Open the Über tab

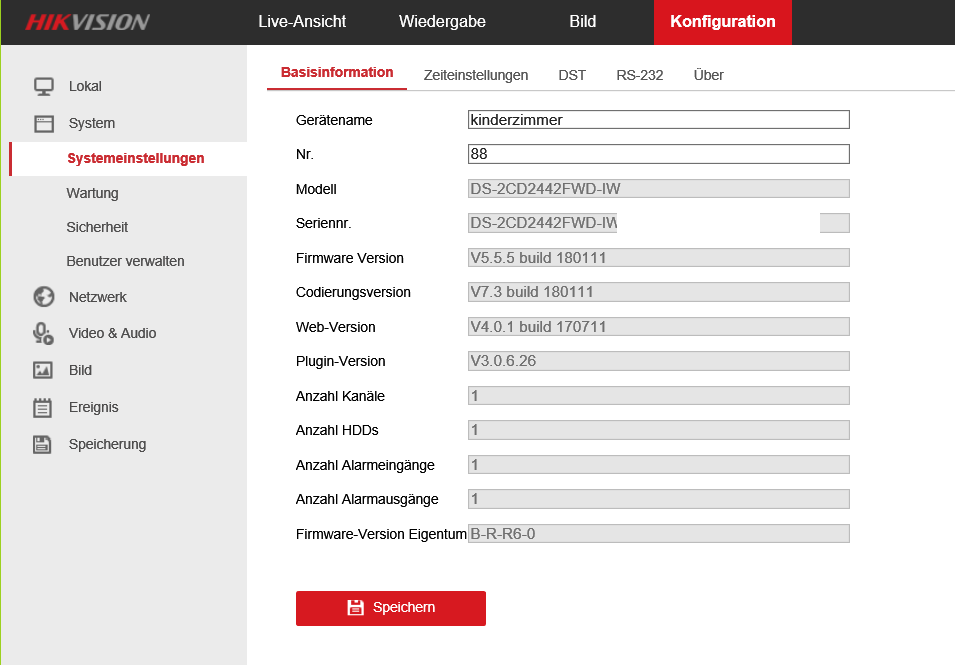(708, 75)
